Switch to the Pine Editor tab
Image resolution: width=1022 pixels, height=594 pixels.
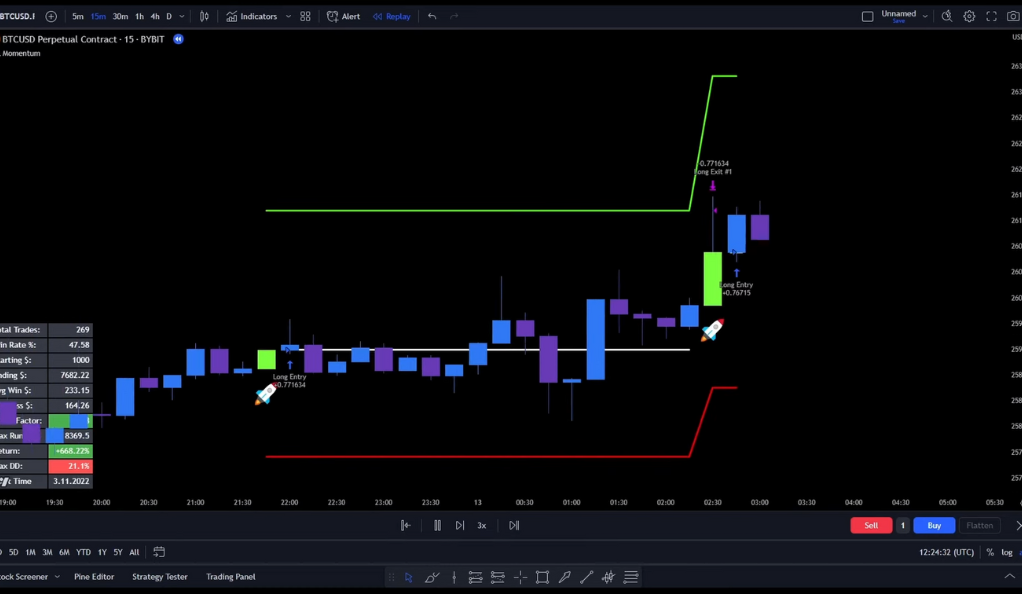(94, 576)
